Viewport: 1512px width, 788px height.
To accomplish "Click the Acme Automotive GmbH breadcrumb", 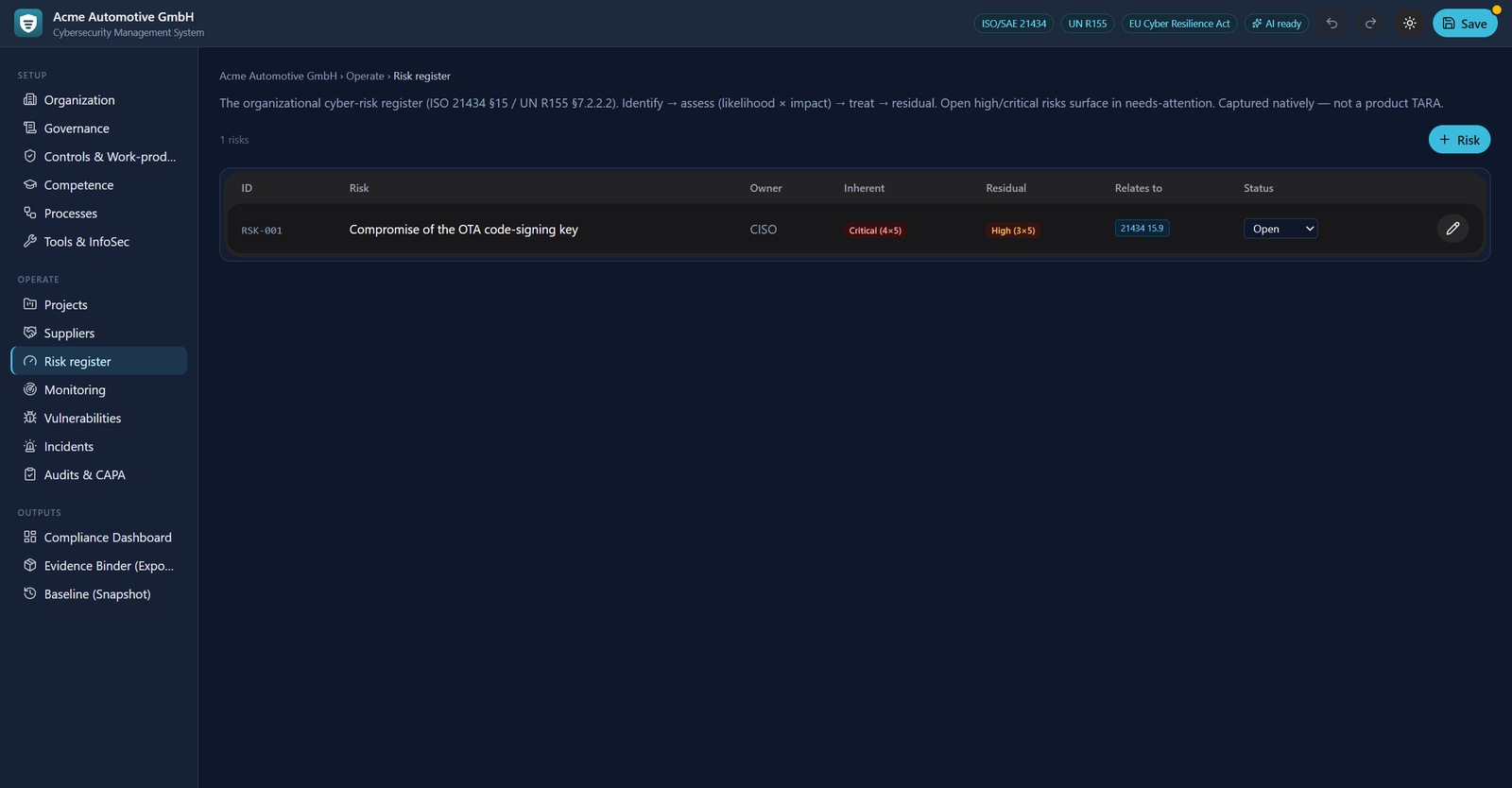I will (278, 77).
